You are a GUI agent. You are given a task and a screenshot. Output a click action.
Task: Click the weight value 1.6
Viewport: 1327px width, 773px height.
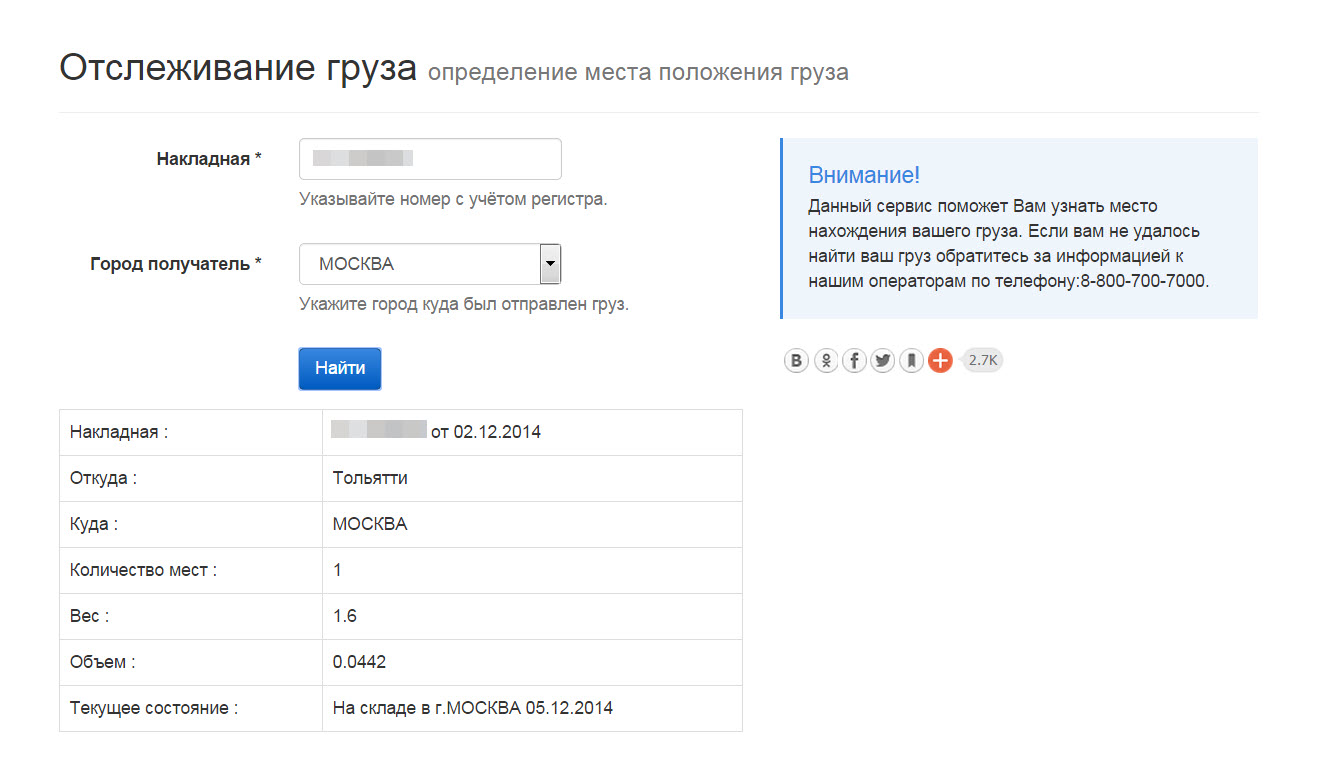click(x=345, y=616)
